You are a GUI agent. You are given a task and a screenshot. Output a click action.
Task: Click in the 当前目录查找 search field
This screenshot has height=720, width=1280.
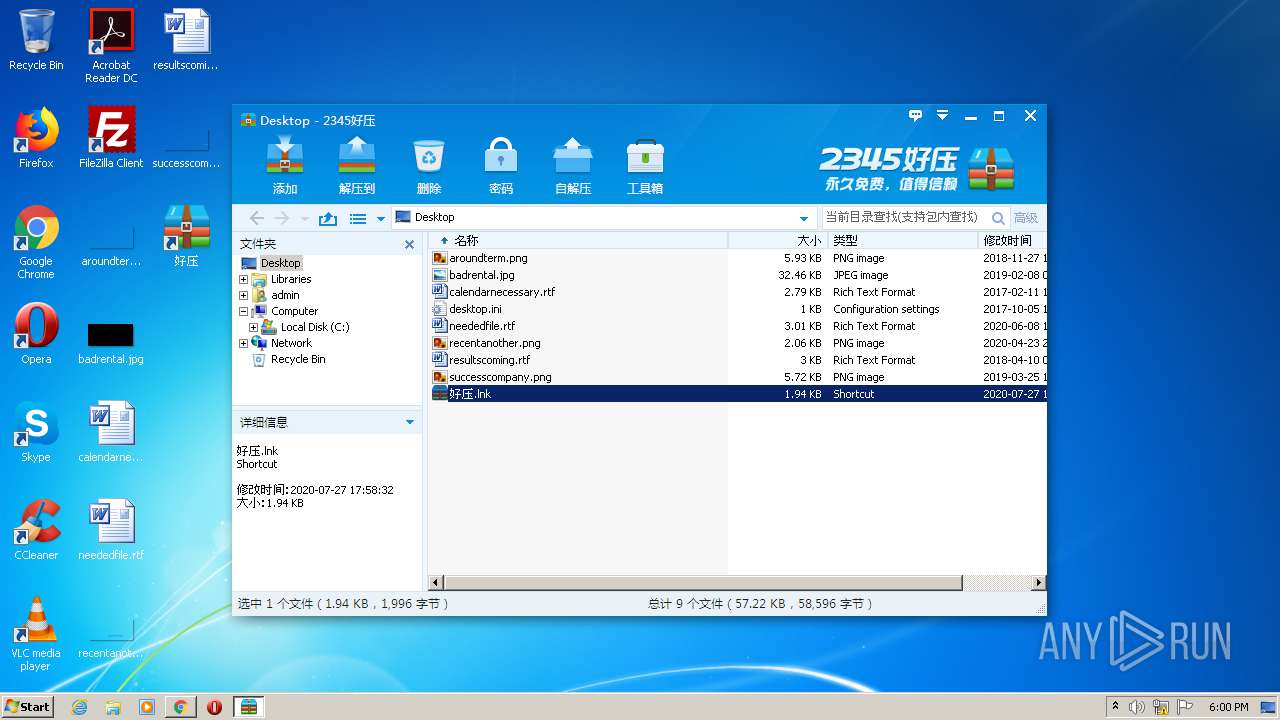[x=903, y=217]
